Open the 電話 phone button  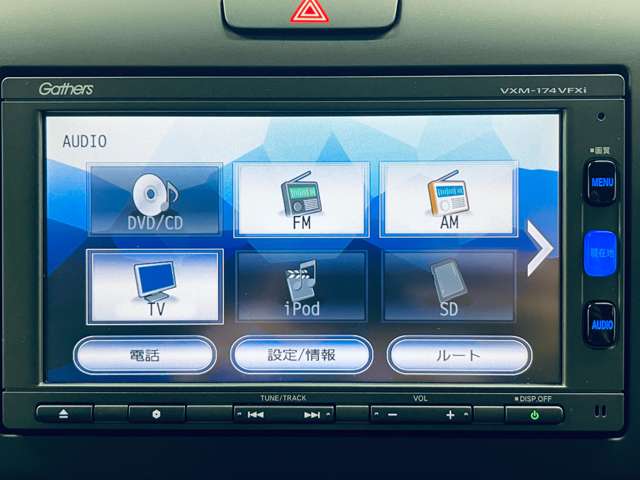point(144,355)
